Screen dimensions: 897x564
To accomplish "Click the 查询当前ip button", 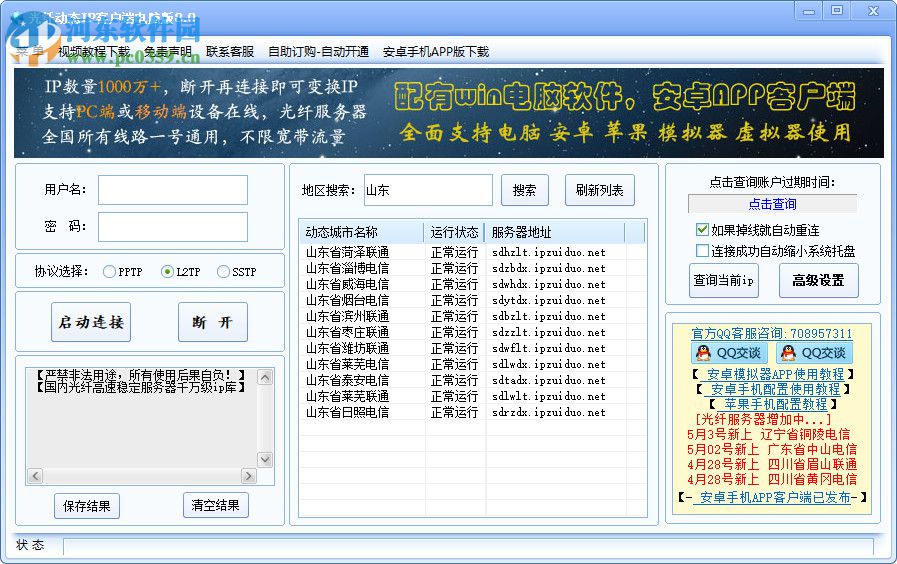I will click(724, 280).
